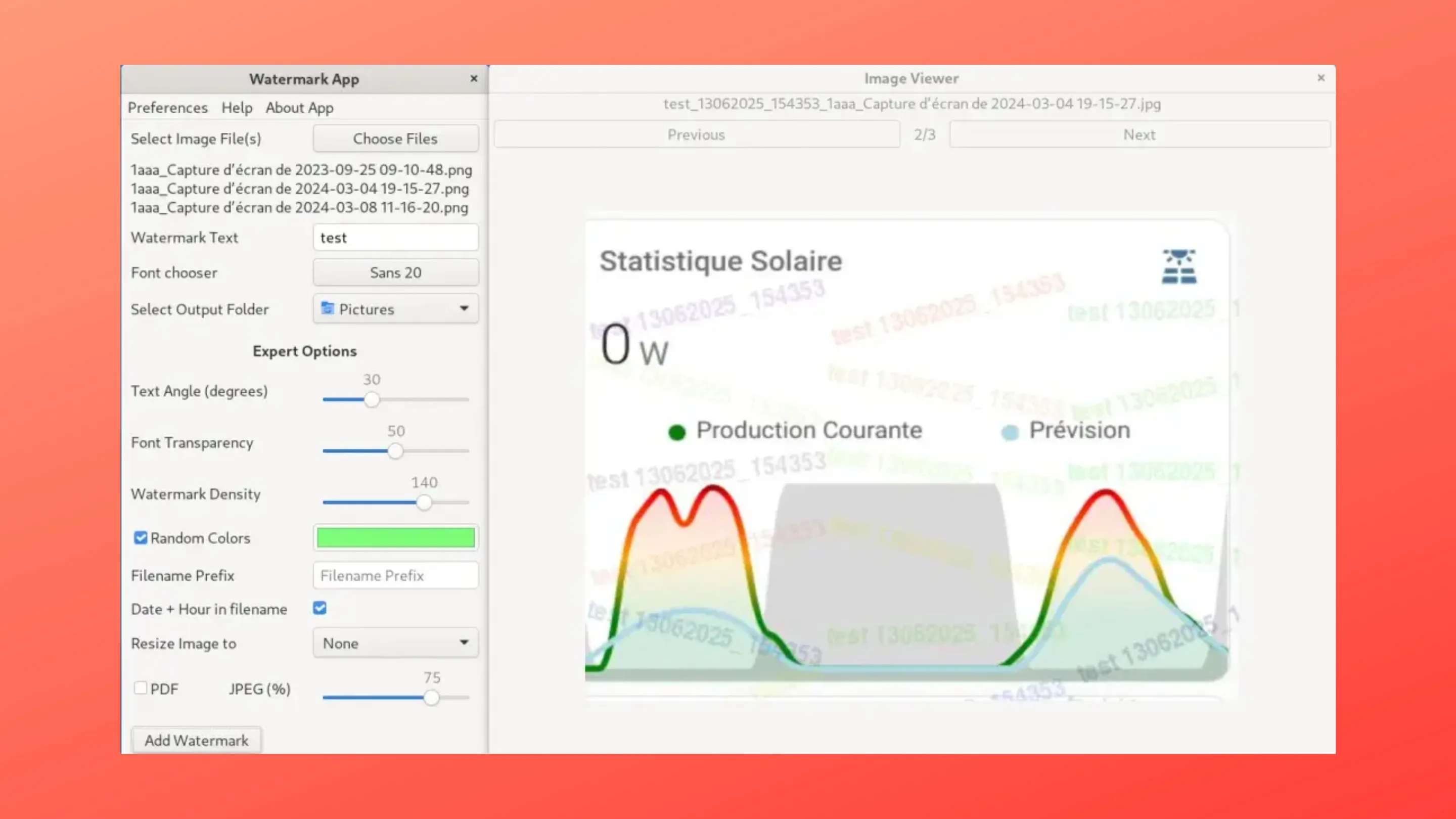Screen dimensions: 1456x819
Task: Click the 2/3 image counter label
Action: [925, 134]
